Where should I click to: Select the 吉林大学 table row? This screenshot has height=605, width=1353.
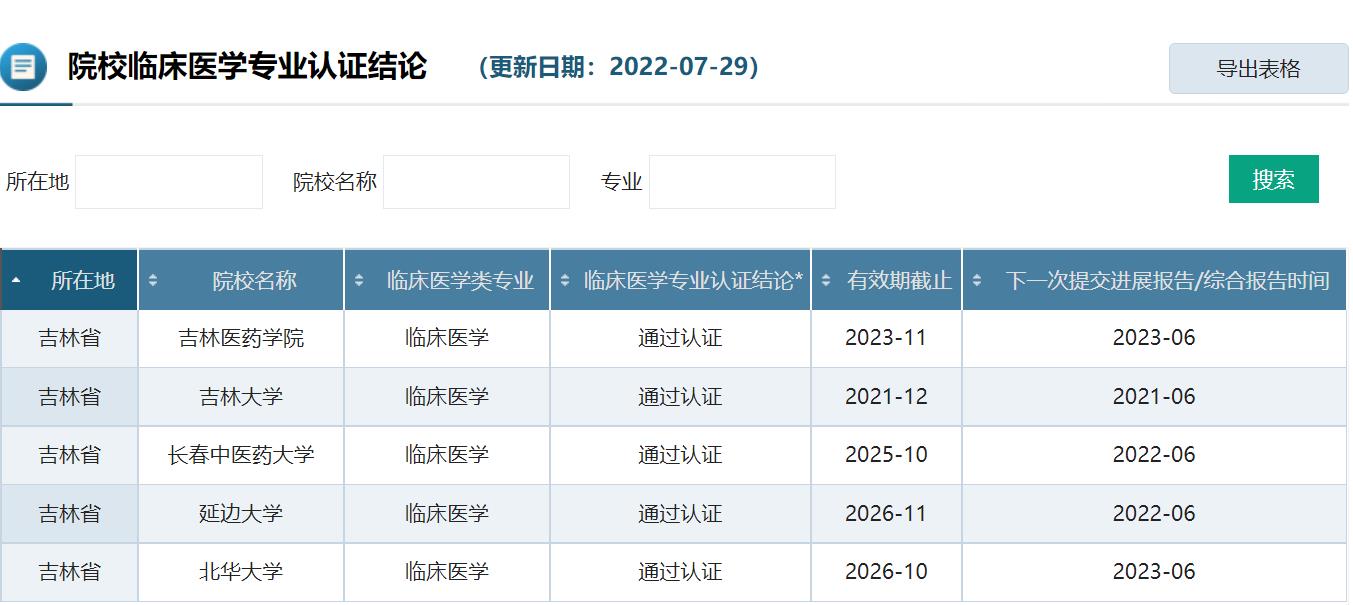click(676, 396)
